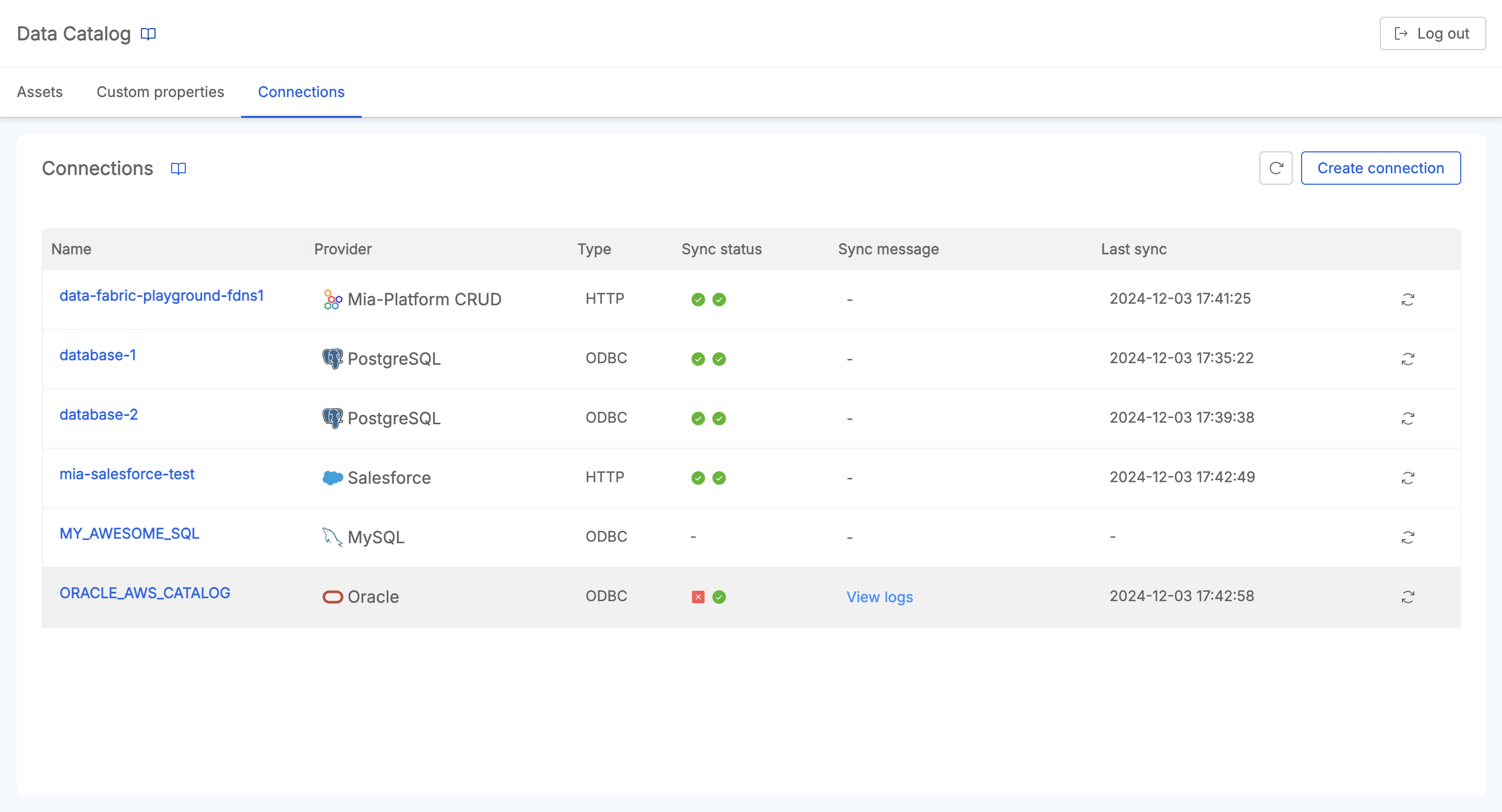The image size is (1502, 812).
Task: Switch to the Assets tab
Action: [40, 92]
